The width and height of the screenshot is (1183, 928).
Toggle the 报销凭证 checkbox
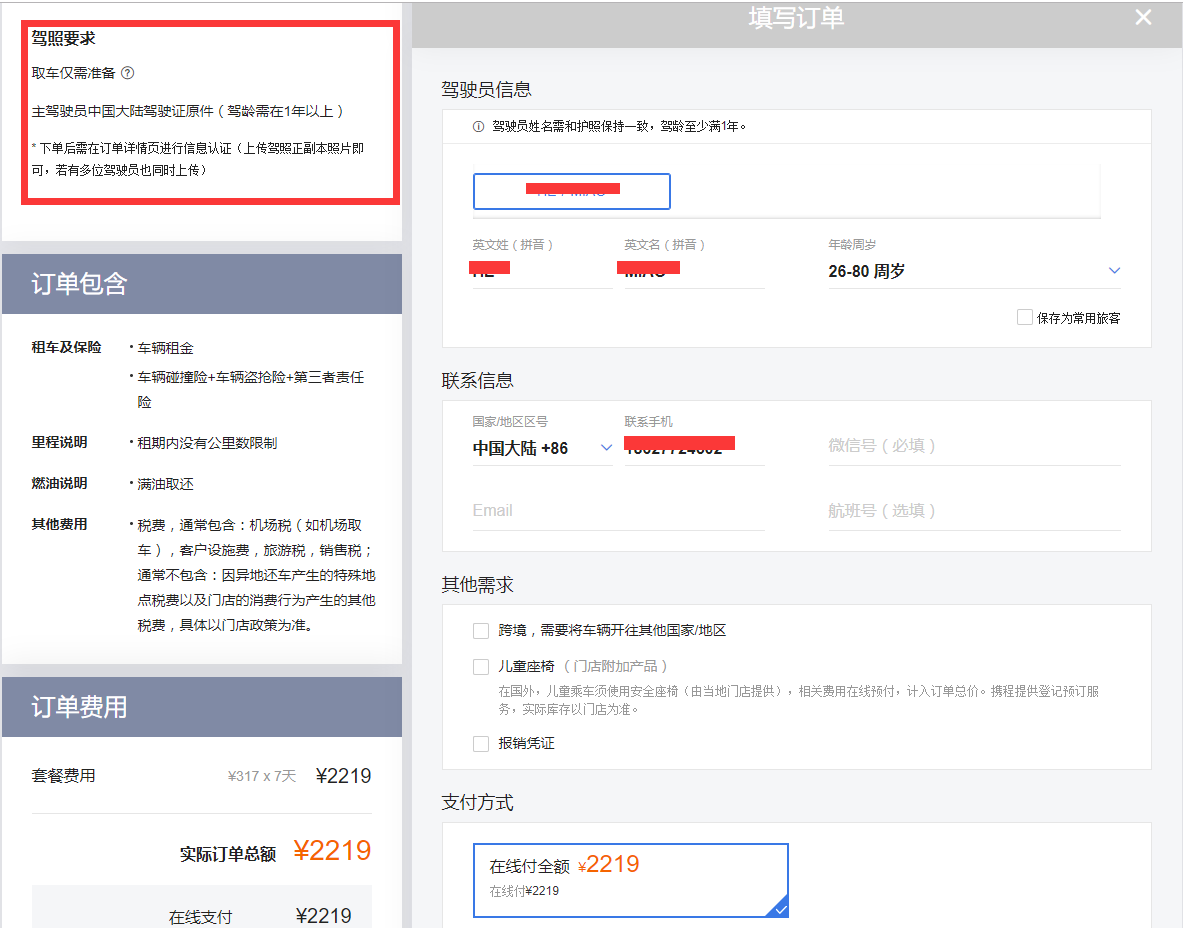[481, 744]
